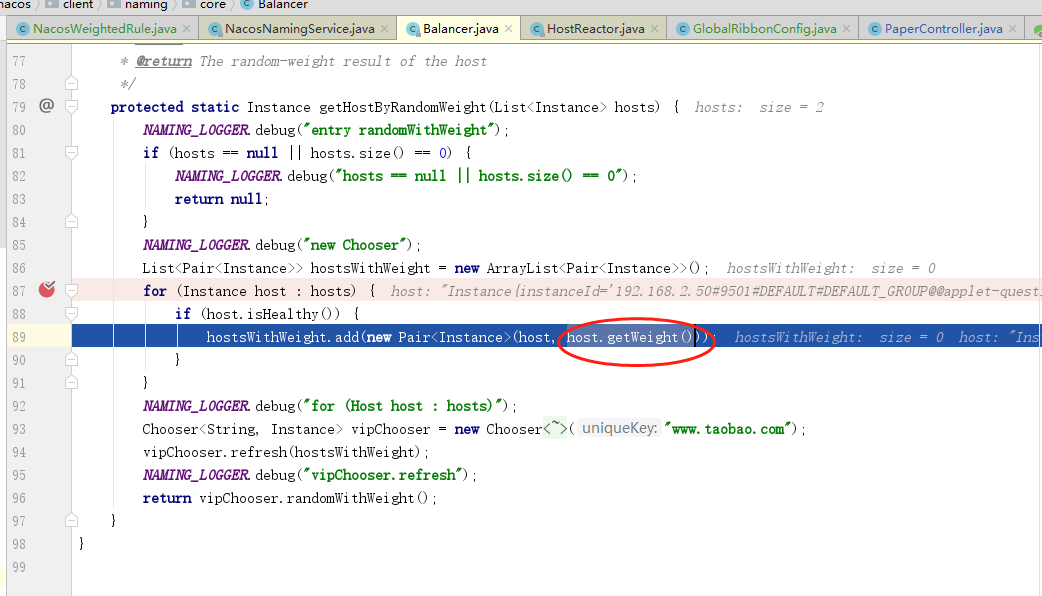
Task: Click the class icon on NacosNamingService.java tab
Action: pos(215,29)
